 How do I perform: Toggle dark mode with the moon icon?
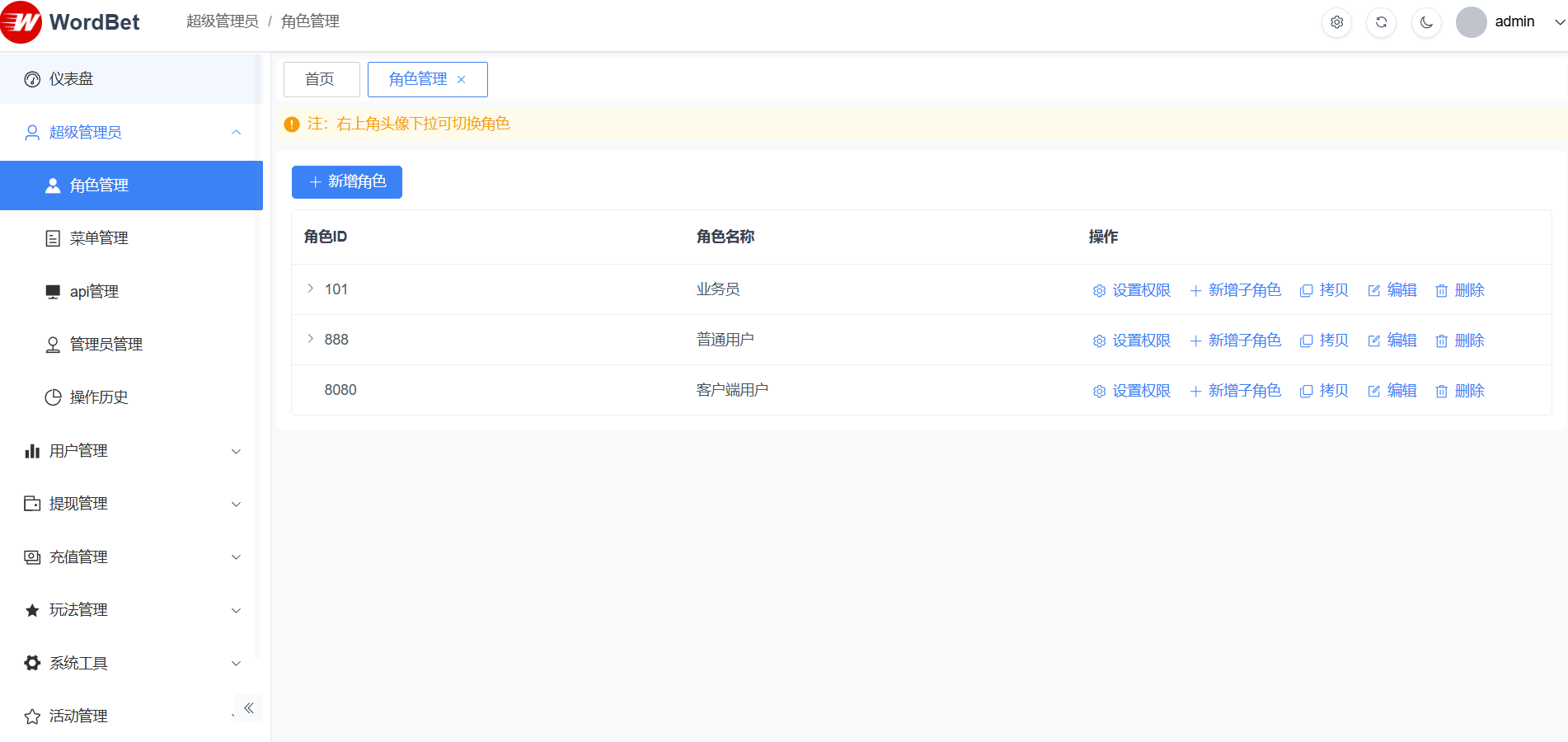coord(1426,22)
